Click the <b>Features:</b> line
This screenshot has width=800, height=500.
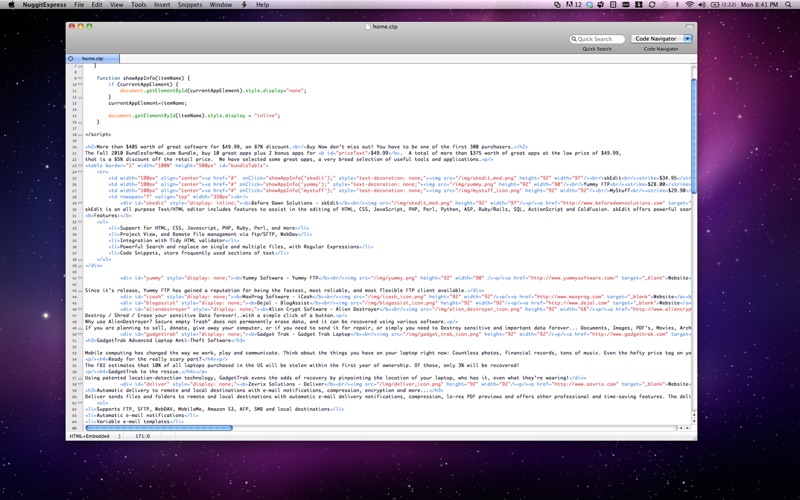point(108,215)
